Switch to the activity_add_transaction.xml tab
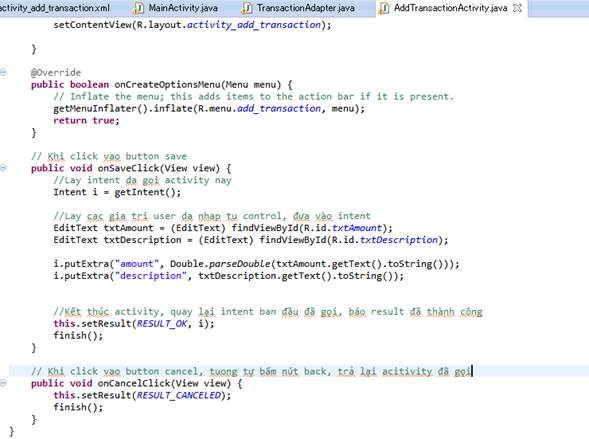The width and height of the screenshot is (589, 439). 55,8
